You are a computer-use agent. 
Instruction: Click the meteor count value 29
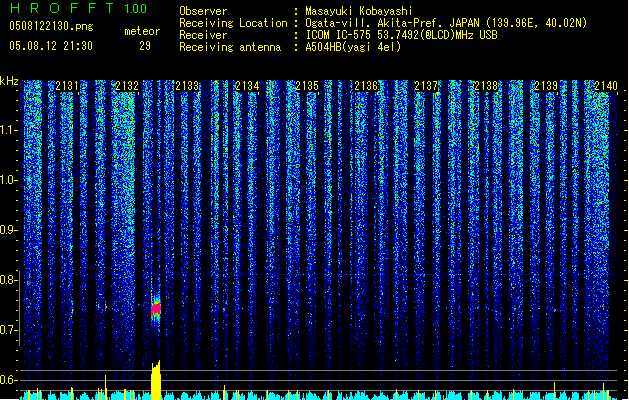(145, 46)
